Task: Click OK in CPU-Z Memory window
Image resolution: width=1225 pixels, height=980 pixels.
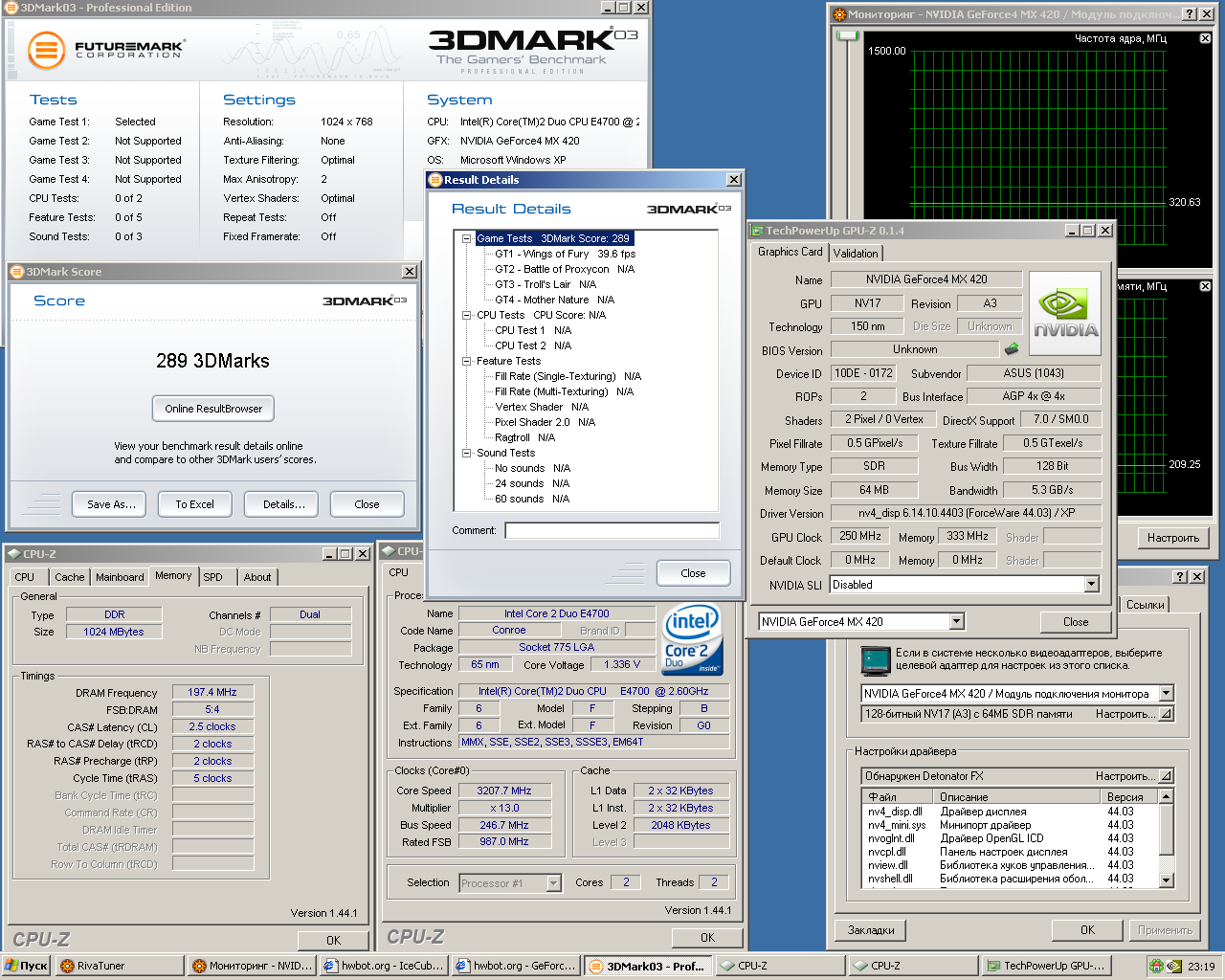Action: tap(333, 940)
